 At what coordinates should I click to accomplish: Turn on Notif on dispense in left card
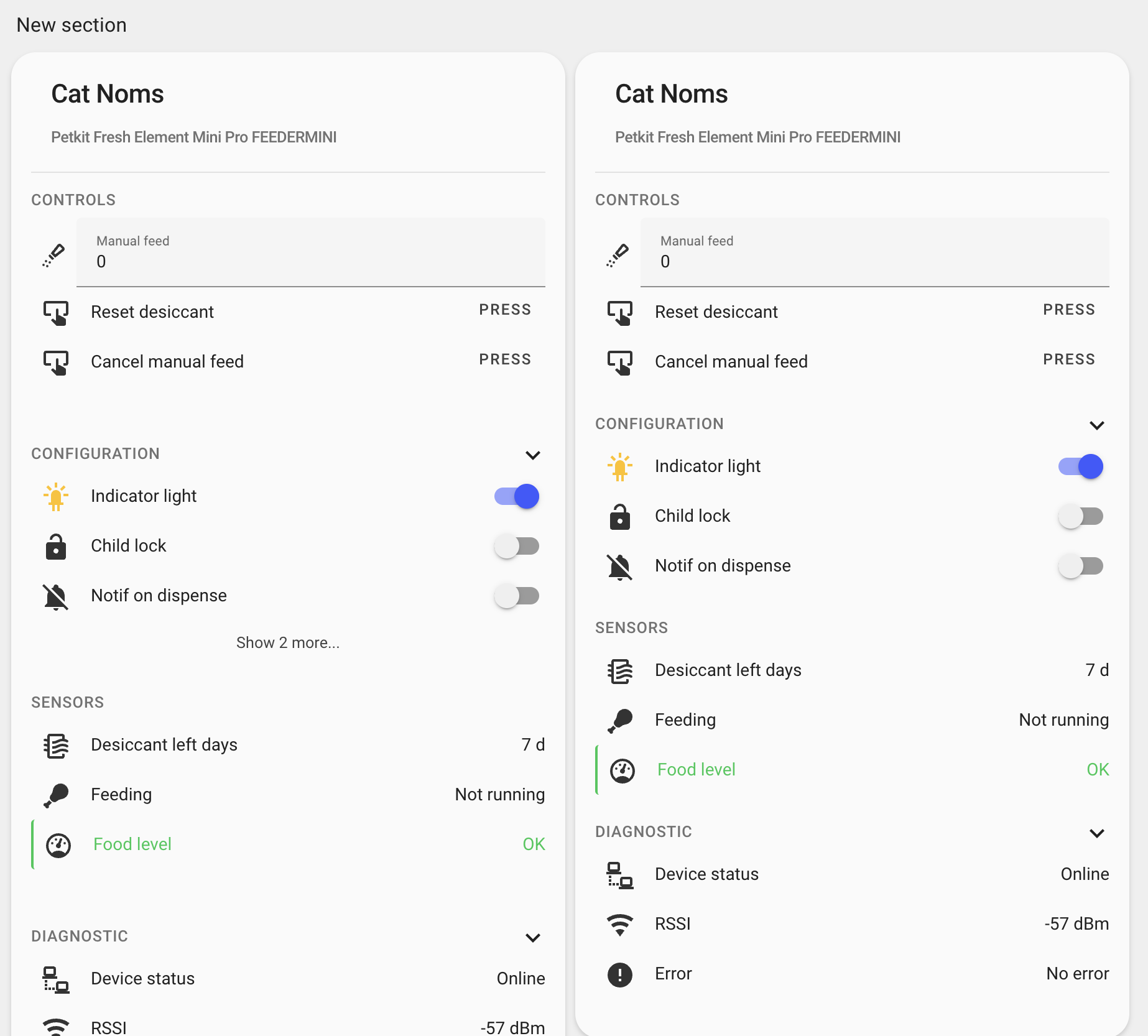[517, 596]
